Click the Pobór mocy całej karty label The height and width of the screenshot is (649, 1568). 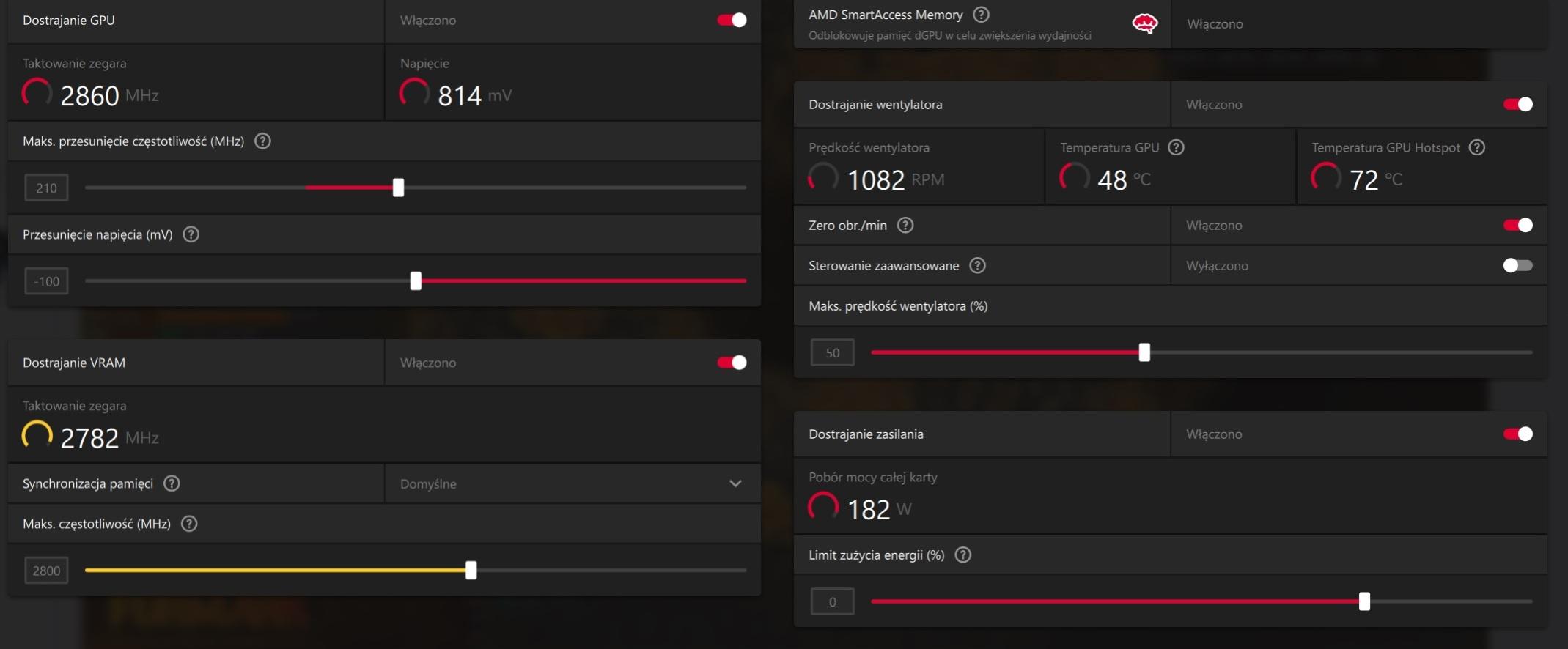tap(873, 478)
